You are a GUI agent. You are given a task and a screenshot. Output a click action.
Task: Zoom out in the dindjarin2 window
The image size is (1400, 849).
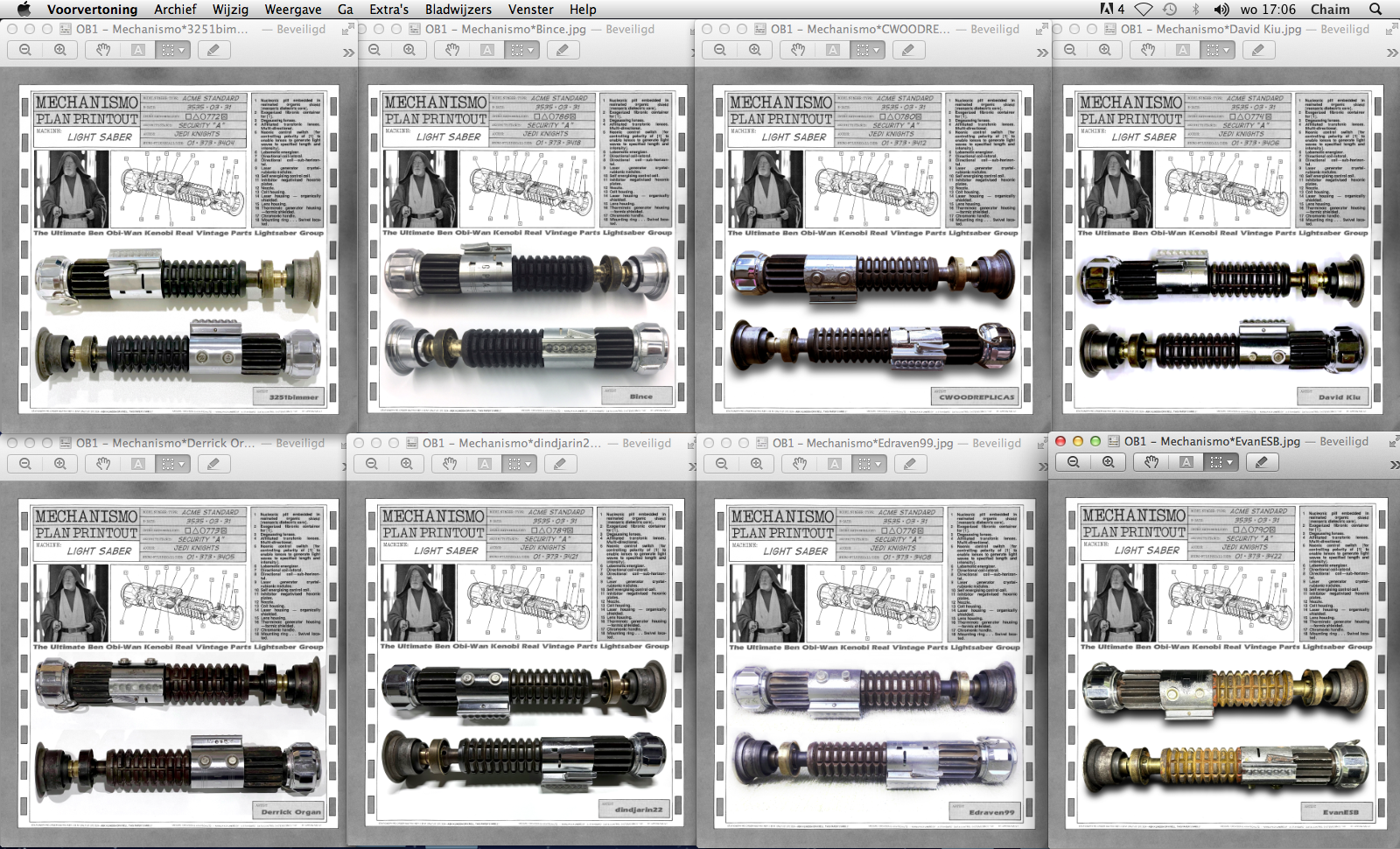point(372,464)
